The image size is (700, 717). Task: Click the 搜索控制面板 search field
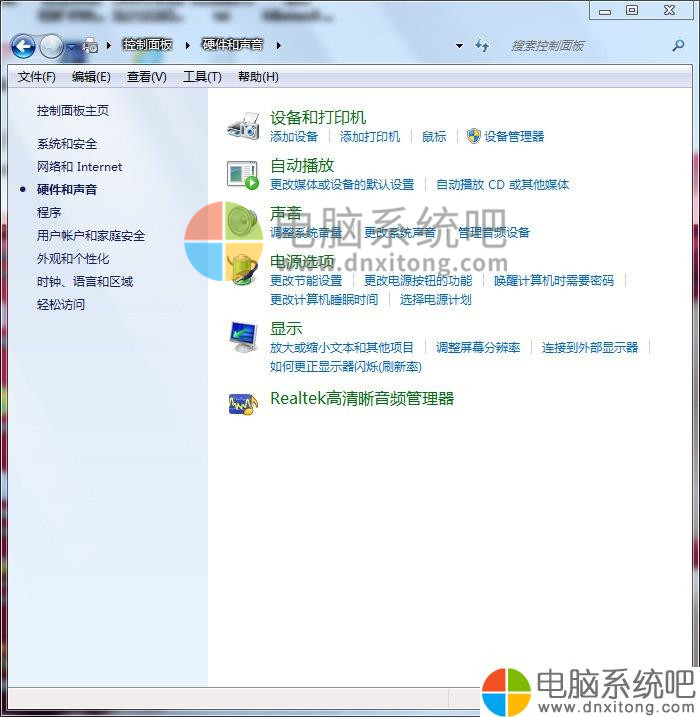click(580, 46)
